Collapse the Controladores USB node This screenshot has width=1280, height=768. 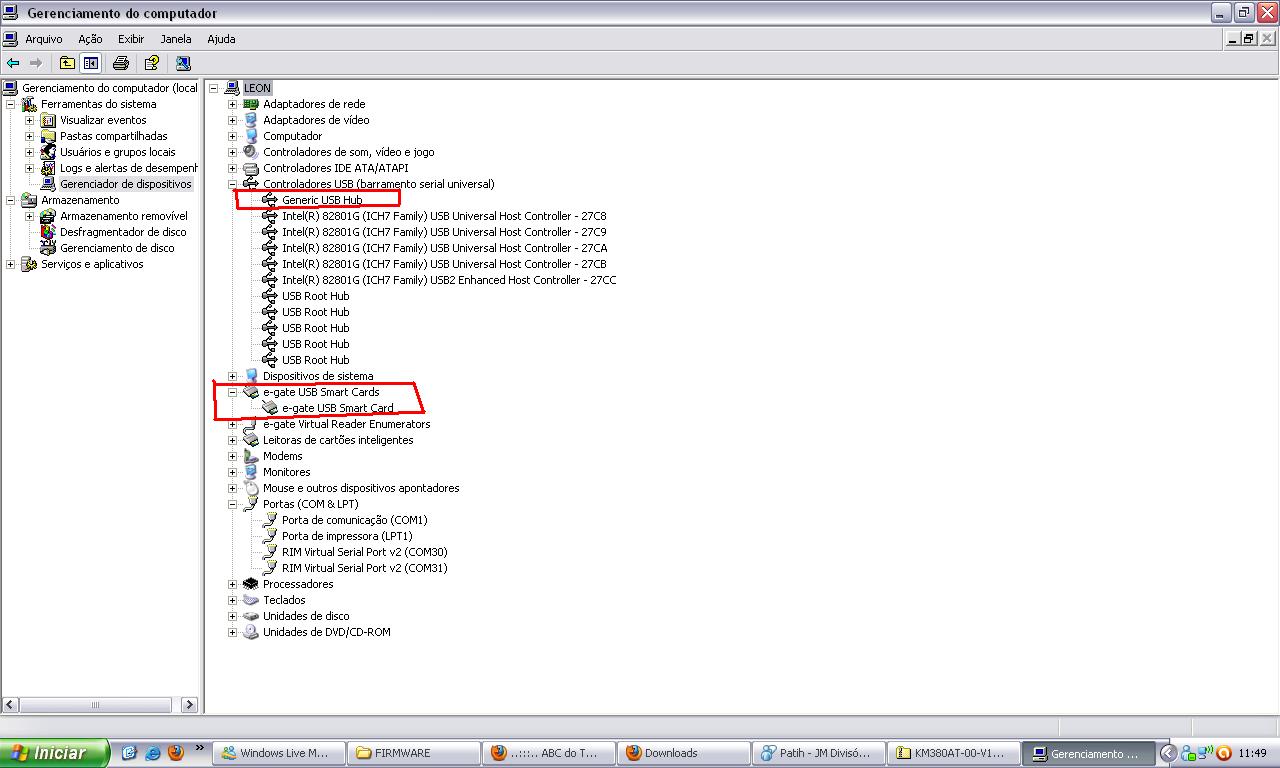[x=233, y=184]
